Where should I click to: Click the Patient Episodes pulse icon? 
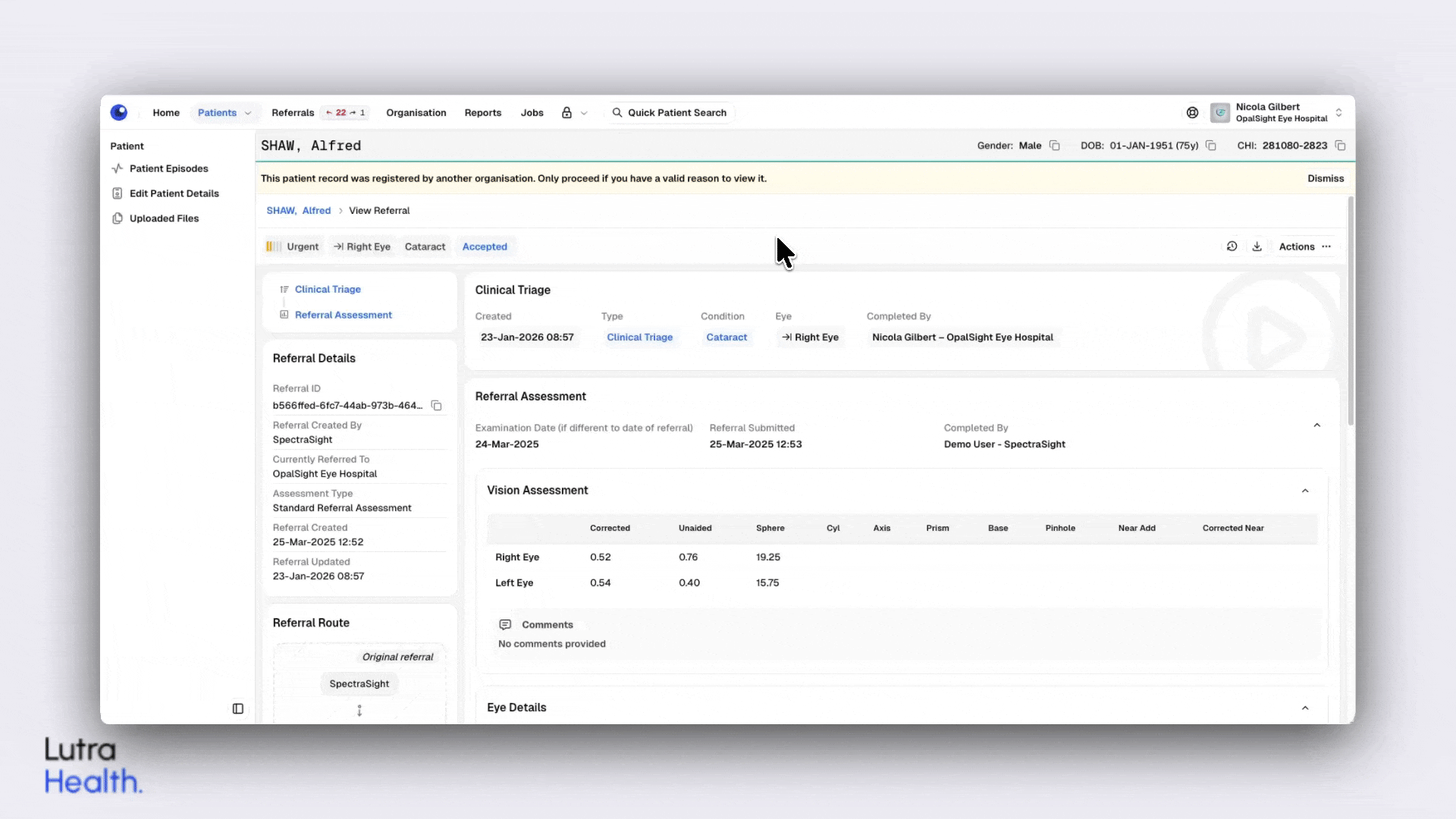click(x=117, y=168)
